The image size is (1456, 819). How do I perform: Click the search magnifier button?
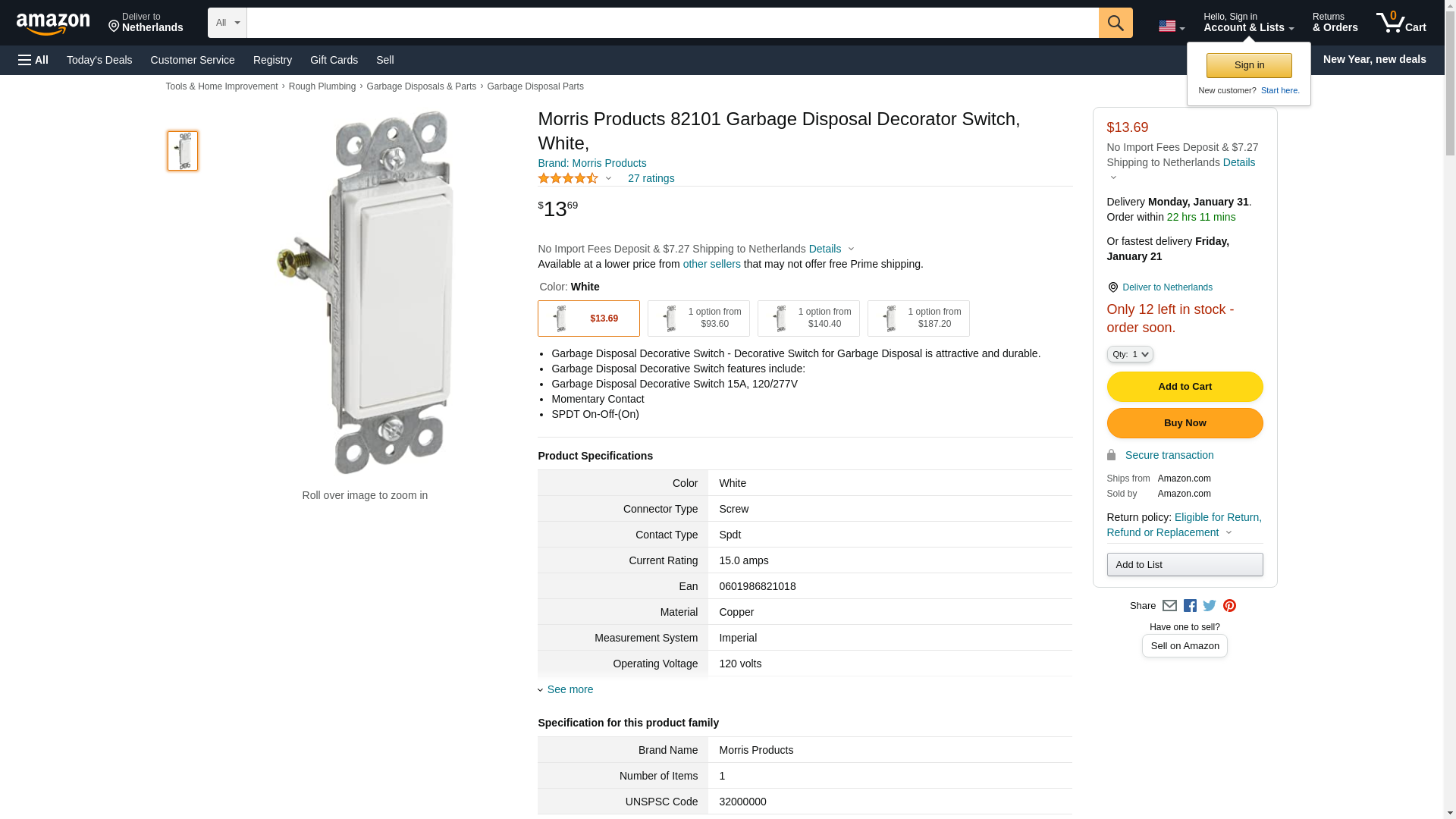[1116, 23]
